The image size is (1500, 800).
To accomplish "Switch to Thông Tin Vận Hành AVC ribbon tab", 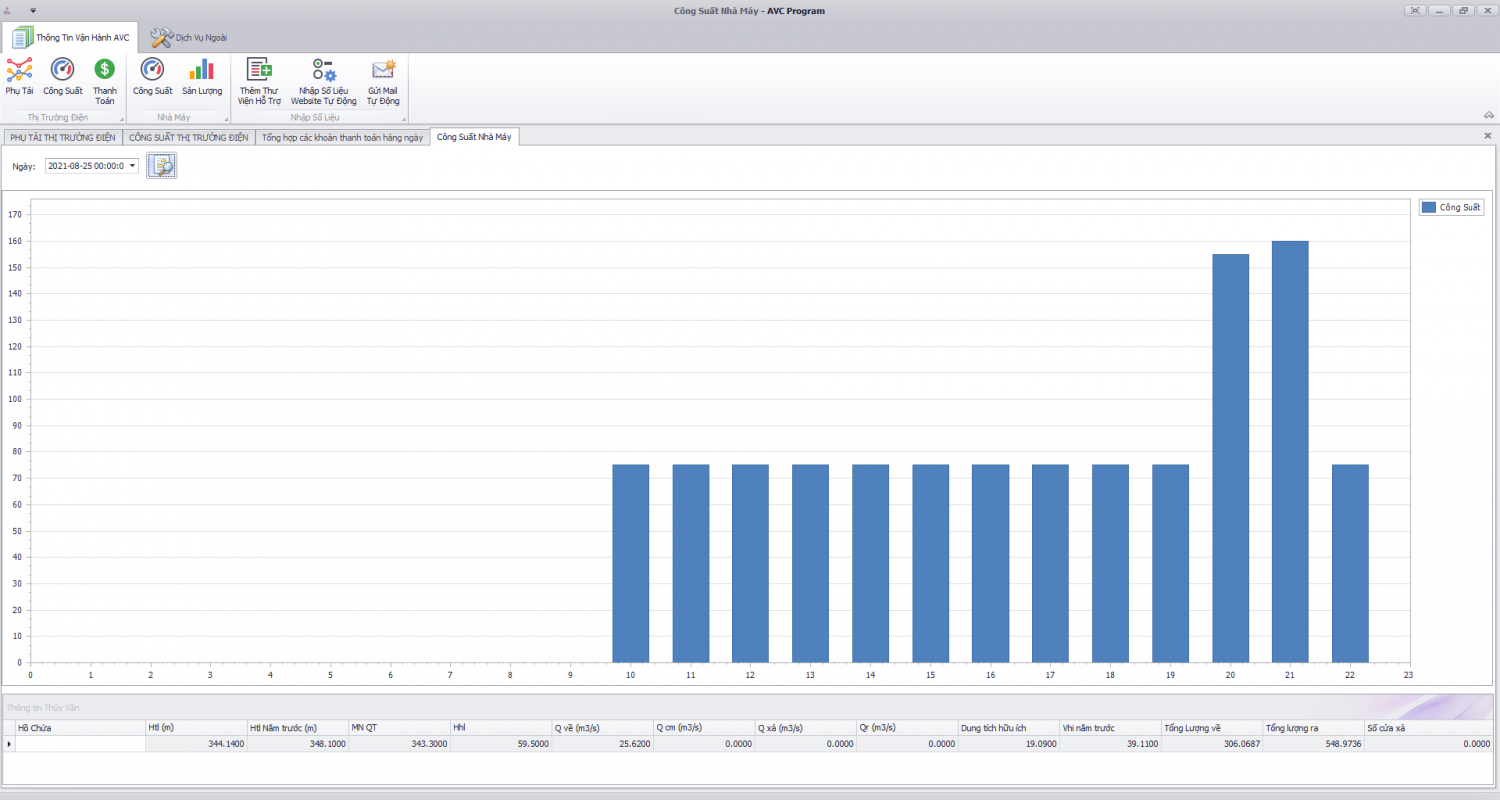I will (x=71, y=38).
